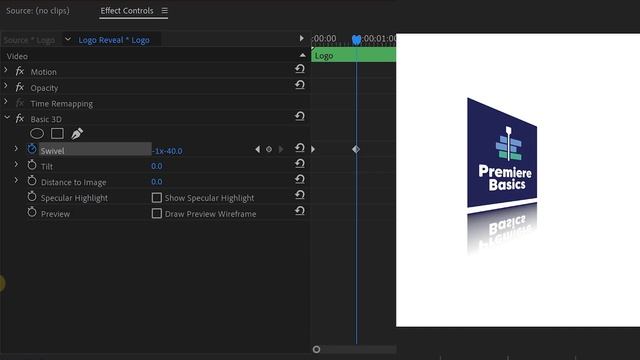The width and height of the screenshot is (640, 360).
Task: Toggle animation stopwatch for Preview
Action: pos(32,213)
